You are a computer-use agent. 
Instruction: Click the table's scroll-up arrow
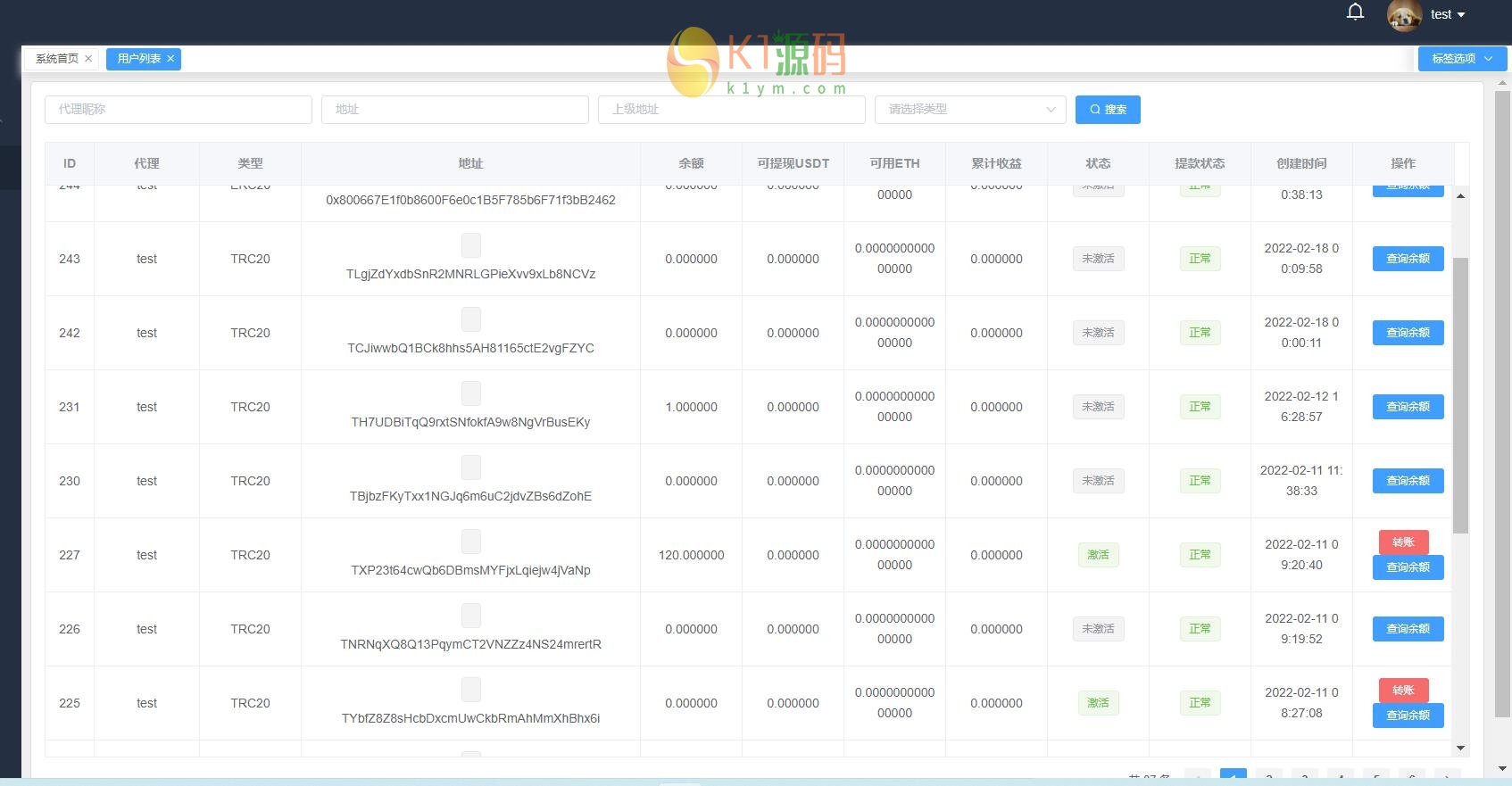pyautogui.click(x=1460, y=195)
